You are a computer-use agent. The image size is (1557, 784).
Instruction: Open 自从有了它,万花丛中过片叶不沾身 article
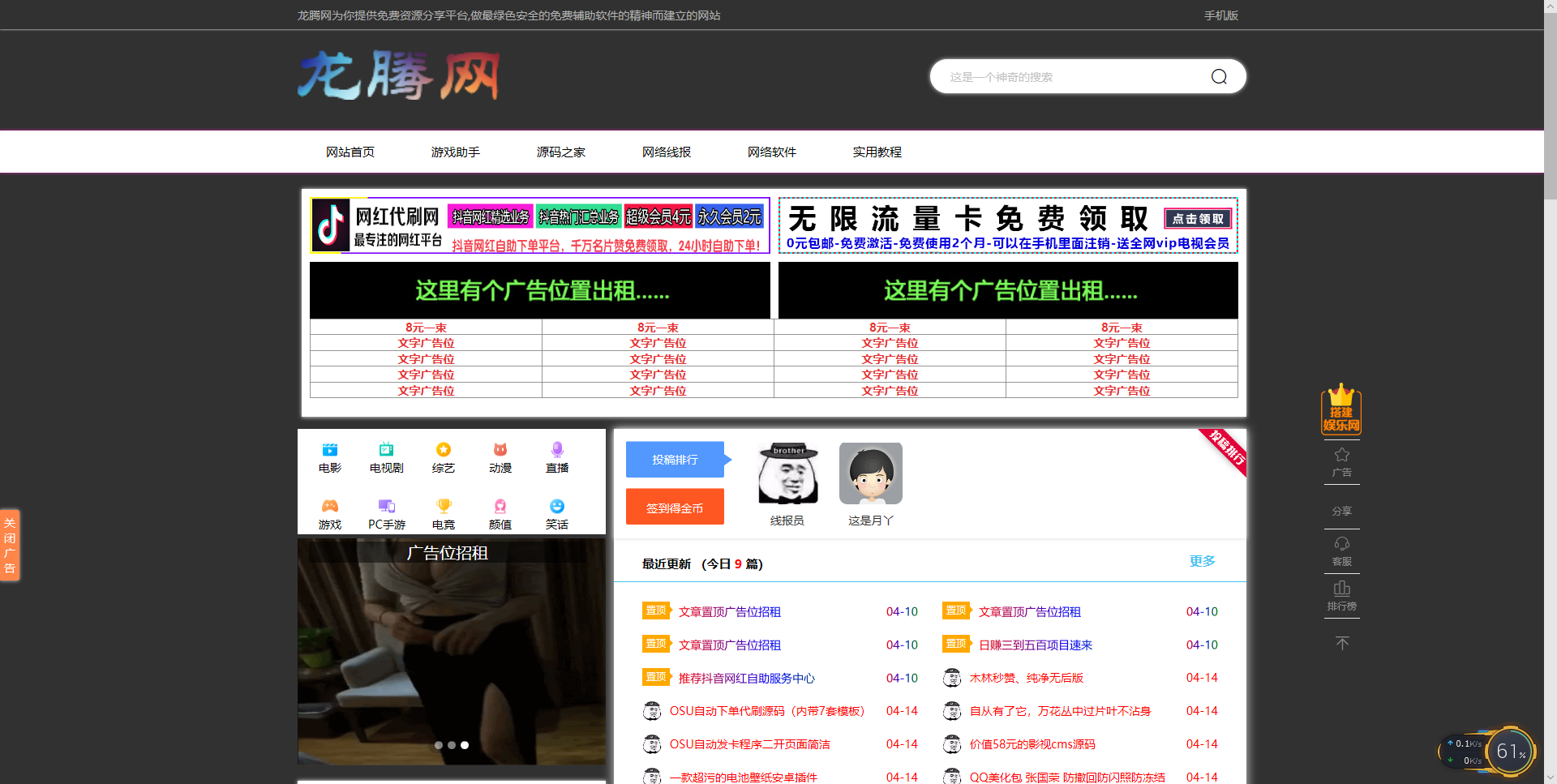(1060, 711)
